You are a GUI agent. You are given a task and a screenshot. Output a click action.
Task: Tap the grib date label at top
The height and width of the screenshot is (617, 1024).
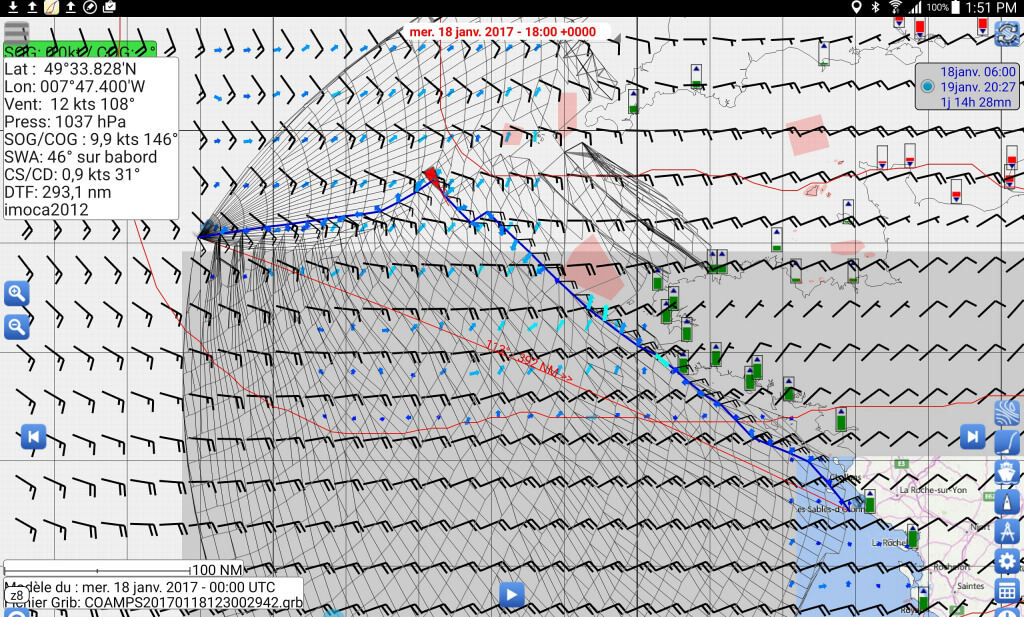(x=503, y=31)
